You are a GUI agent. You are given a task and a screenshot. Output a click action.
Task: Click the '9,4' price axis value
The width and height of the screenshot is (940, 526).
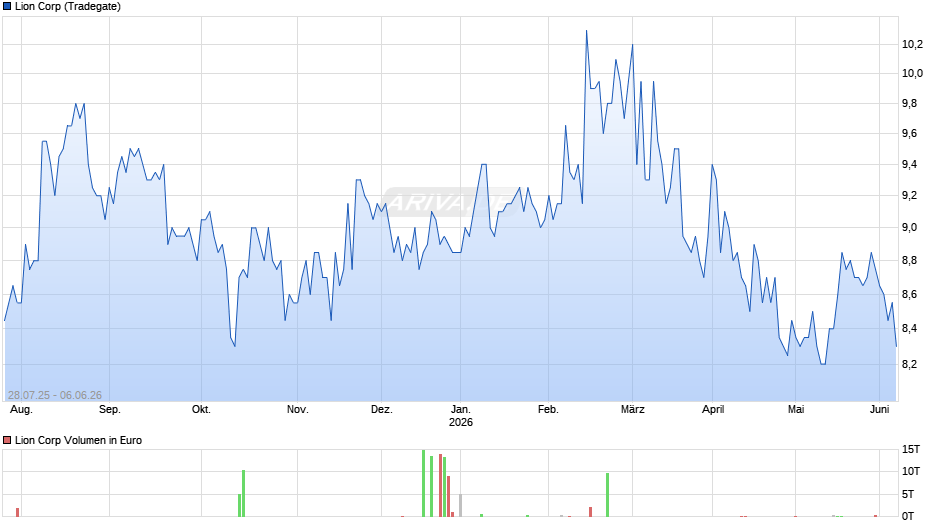(x=909, y=165)
